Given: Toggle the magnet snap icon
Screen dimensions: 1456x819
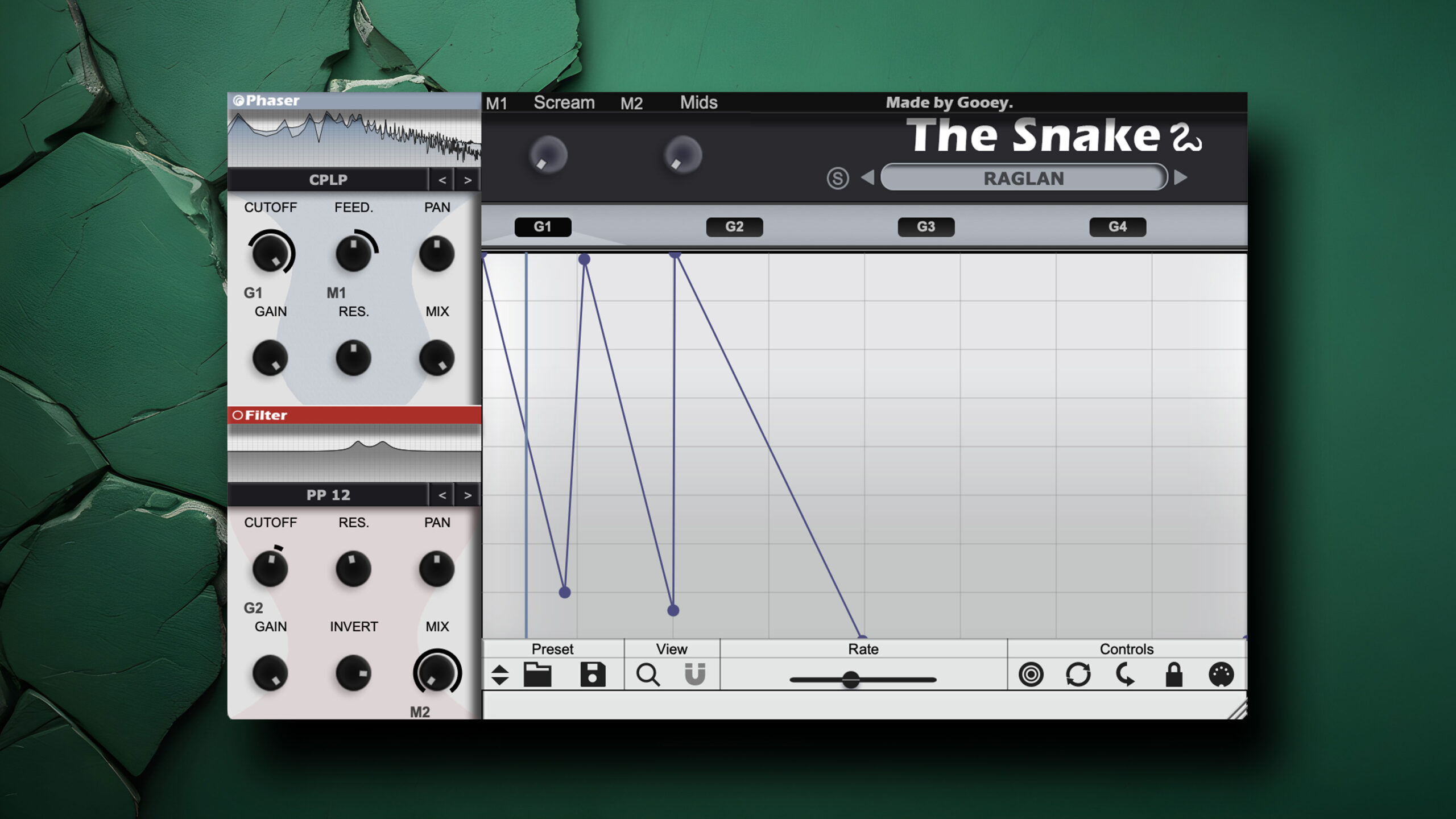Looking at the screenshot, I should [694, 674].
